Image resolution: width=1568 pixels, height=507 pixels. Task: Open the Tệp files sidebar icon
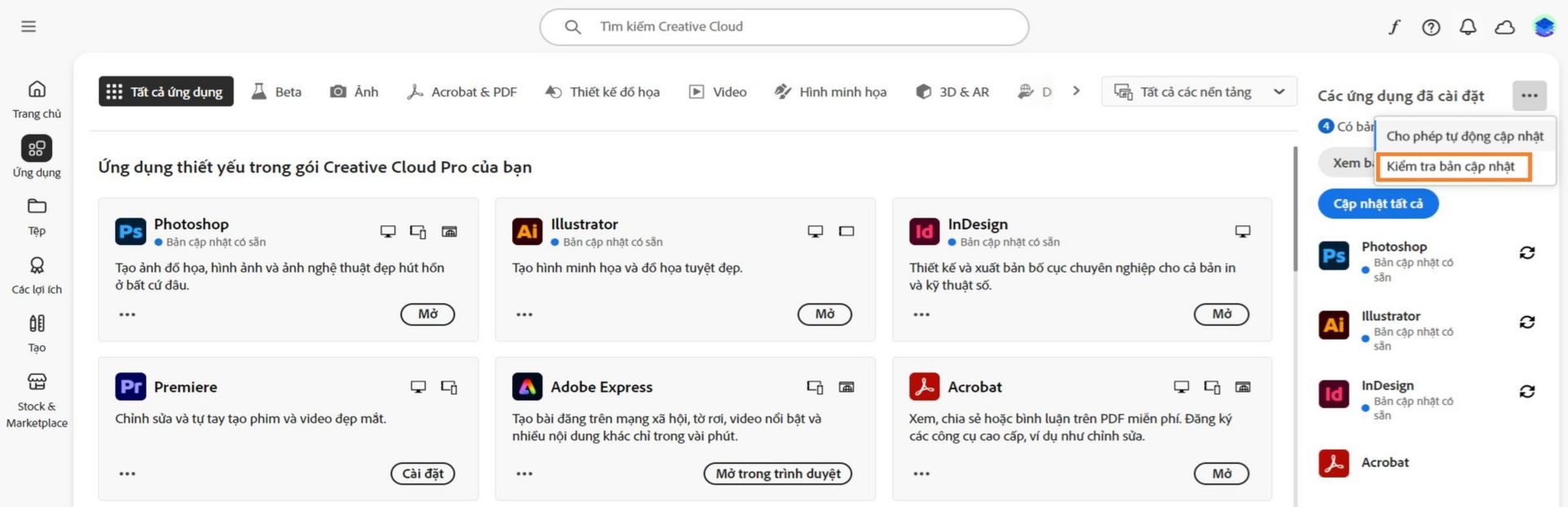pyautogui.click(x=37, y=216)
